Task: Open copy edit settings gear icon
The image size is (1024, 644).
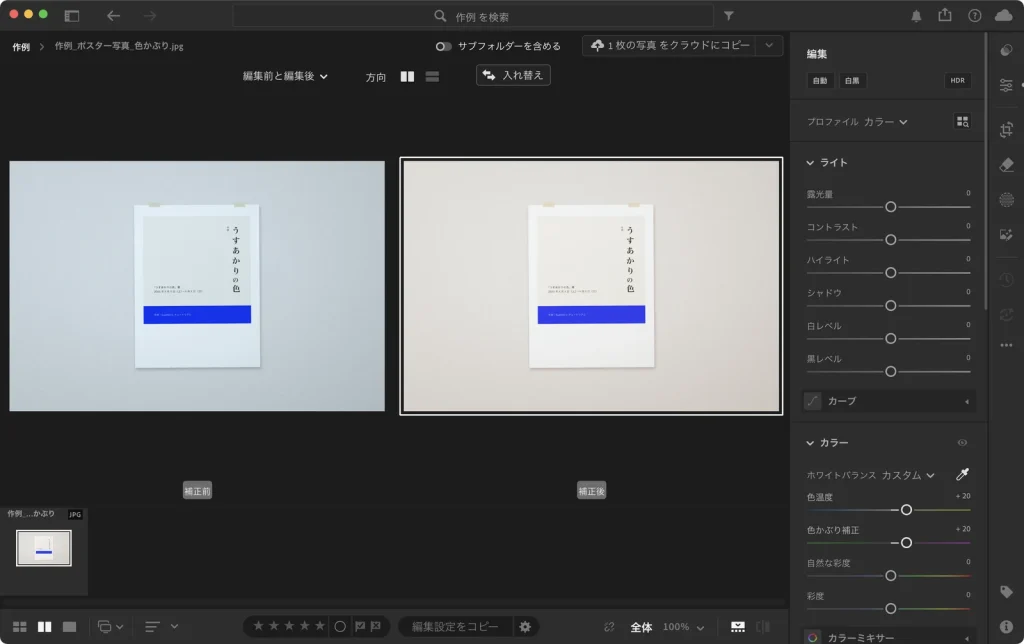Action: [x=525, y=627]
